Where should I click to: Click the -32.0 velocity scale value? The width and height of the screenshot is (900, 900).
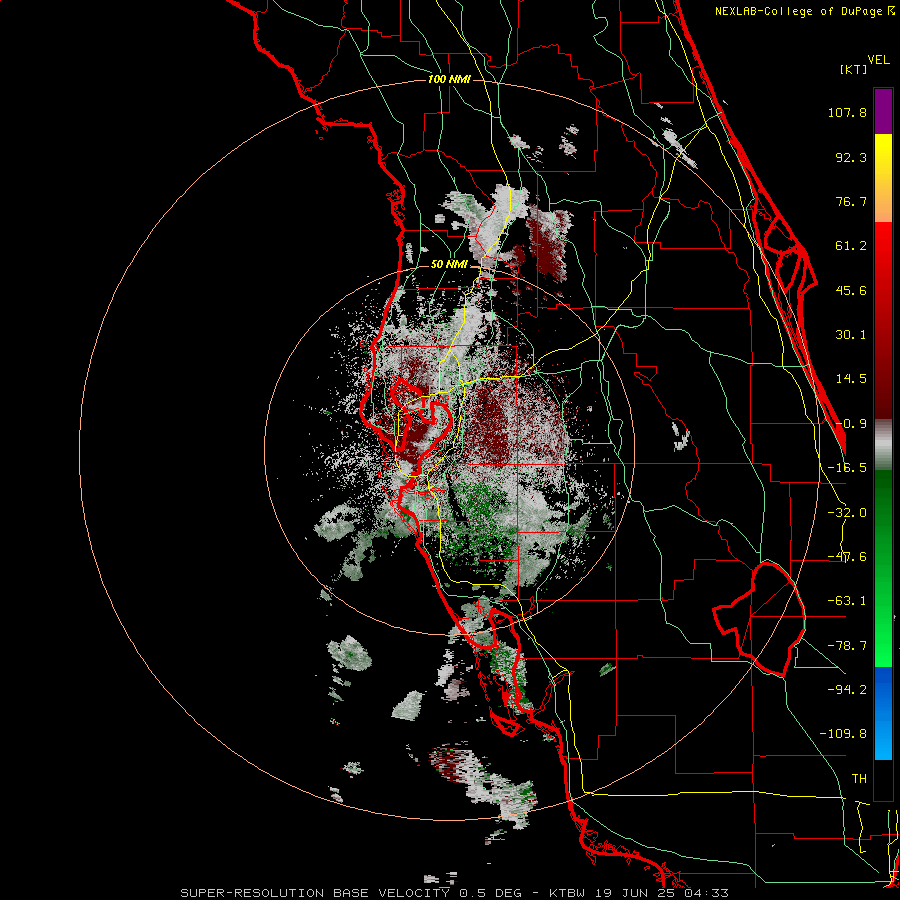click(x=847, y=513)
